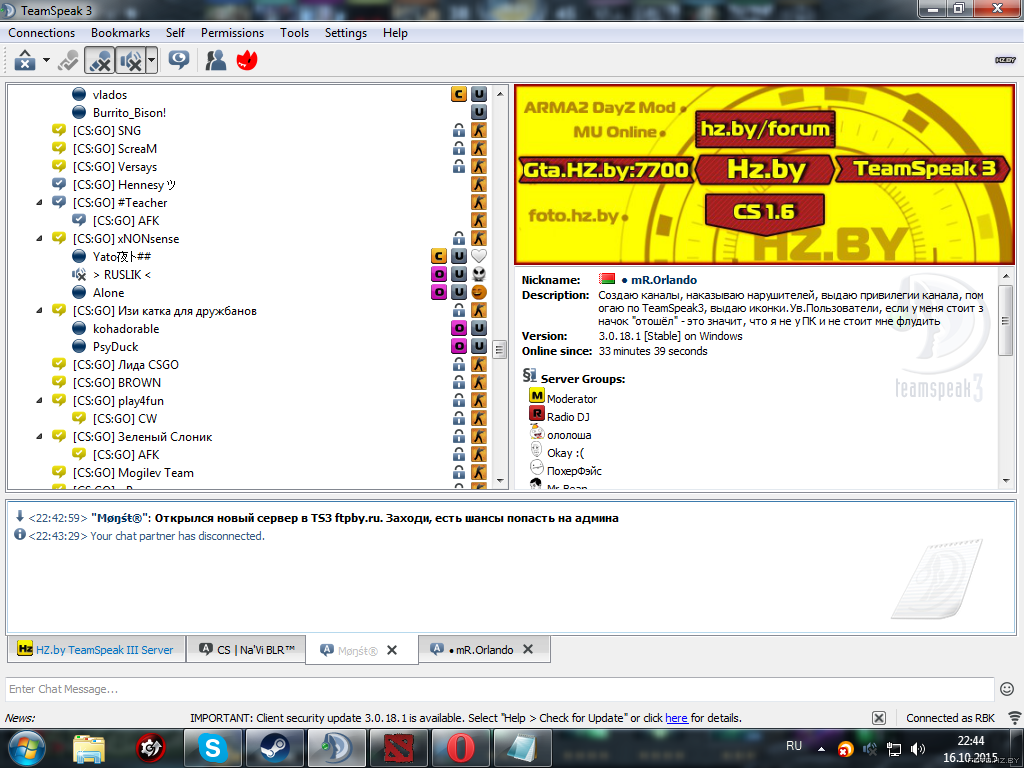The width and height of the screenshot is (1024, 768).
Task: Select the [CS:GO] BROWN channel
Action: [x=116, y=383]
